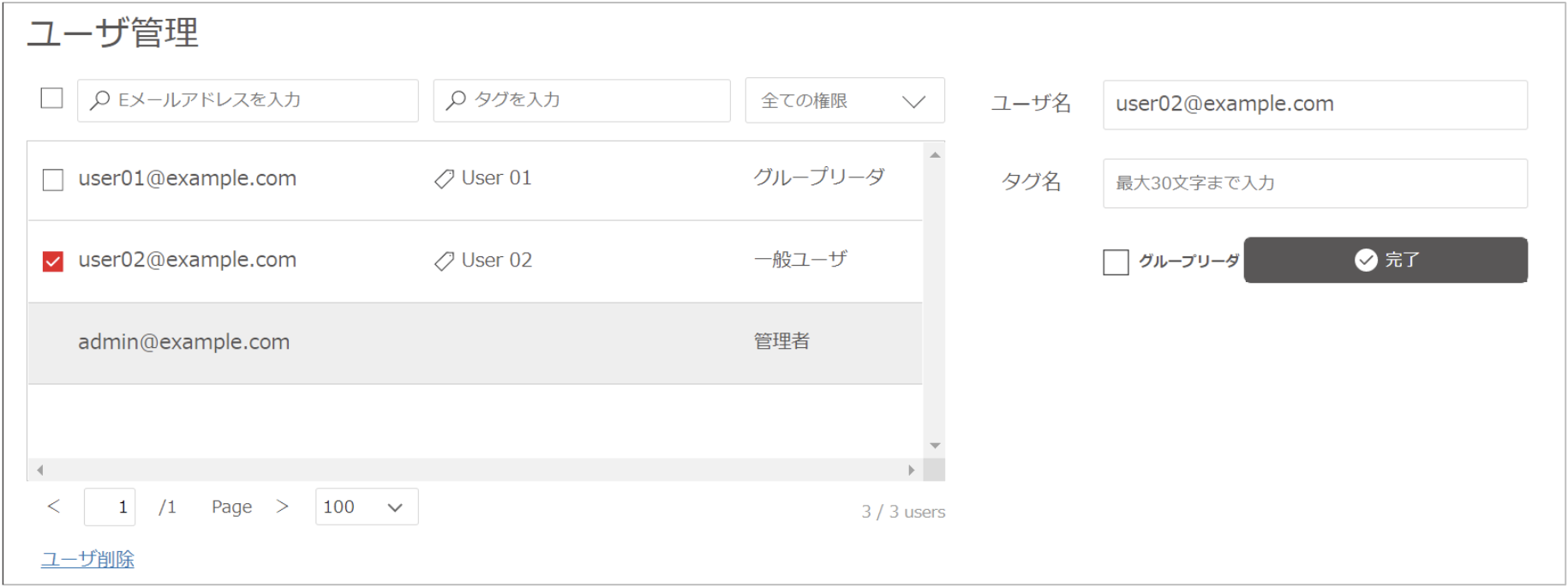1568x588 pixels.
Task: Click the page number input box
Action: (x=110, y=507)
